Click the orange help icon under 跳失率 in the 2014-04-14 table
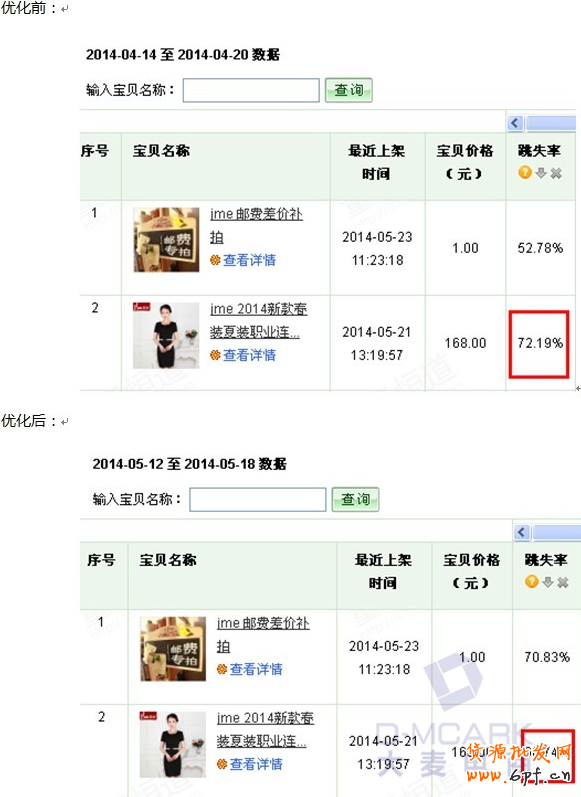 (x=525, y=172)
